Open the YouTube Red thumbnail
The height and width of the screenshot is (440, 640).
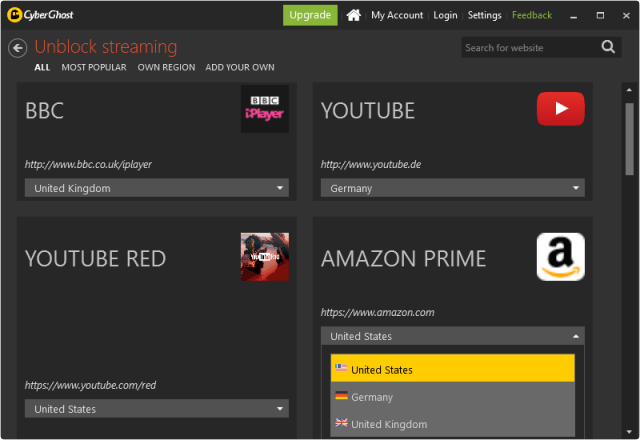[264, 257]
